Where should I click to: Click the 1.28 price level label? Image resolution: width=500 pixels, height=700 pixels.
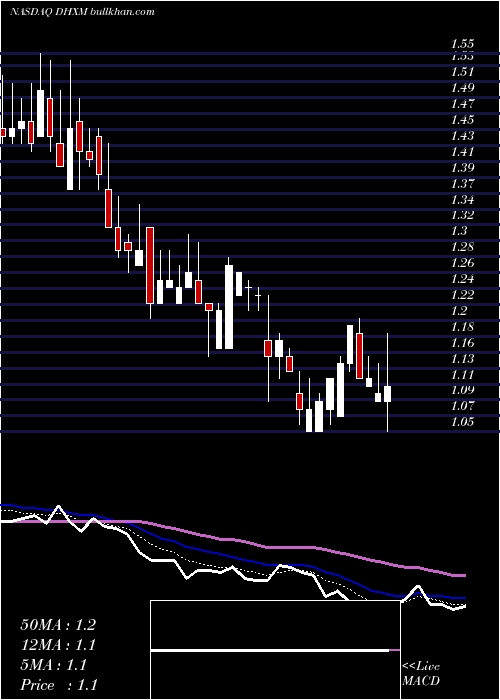pyautogui.click(x=462, y=247)
